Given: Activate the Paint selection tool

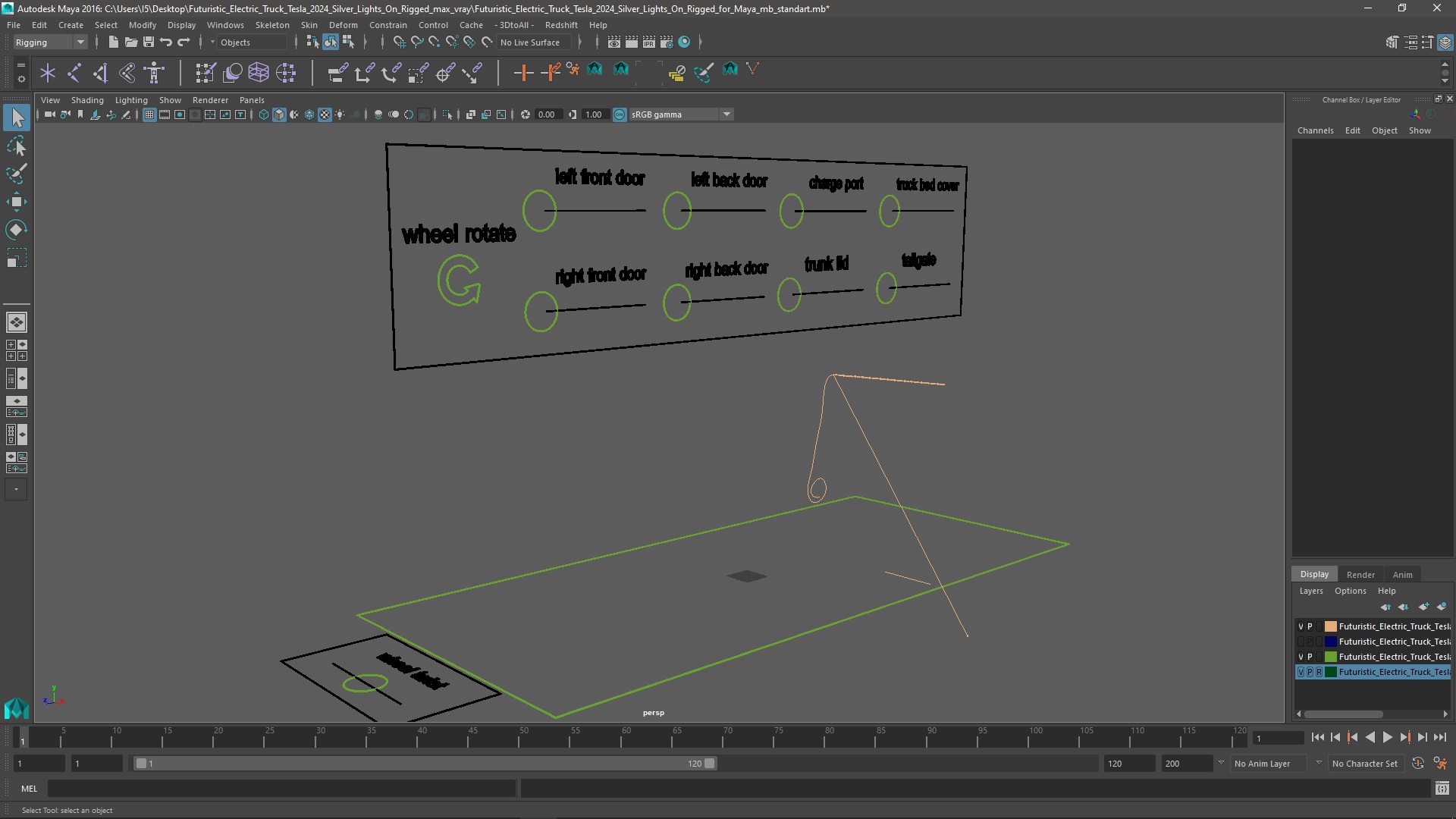Looking at the screenshot, I should (17, 174).
